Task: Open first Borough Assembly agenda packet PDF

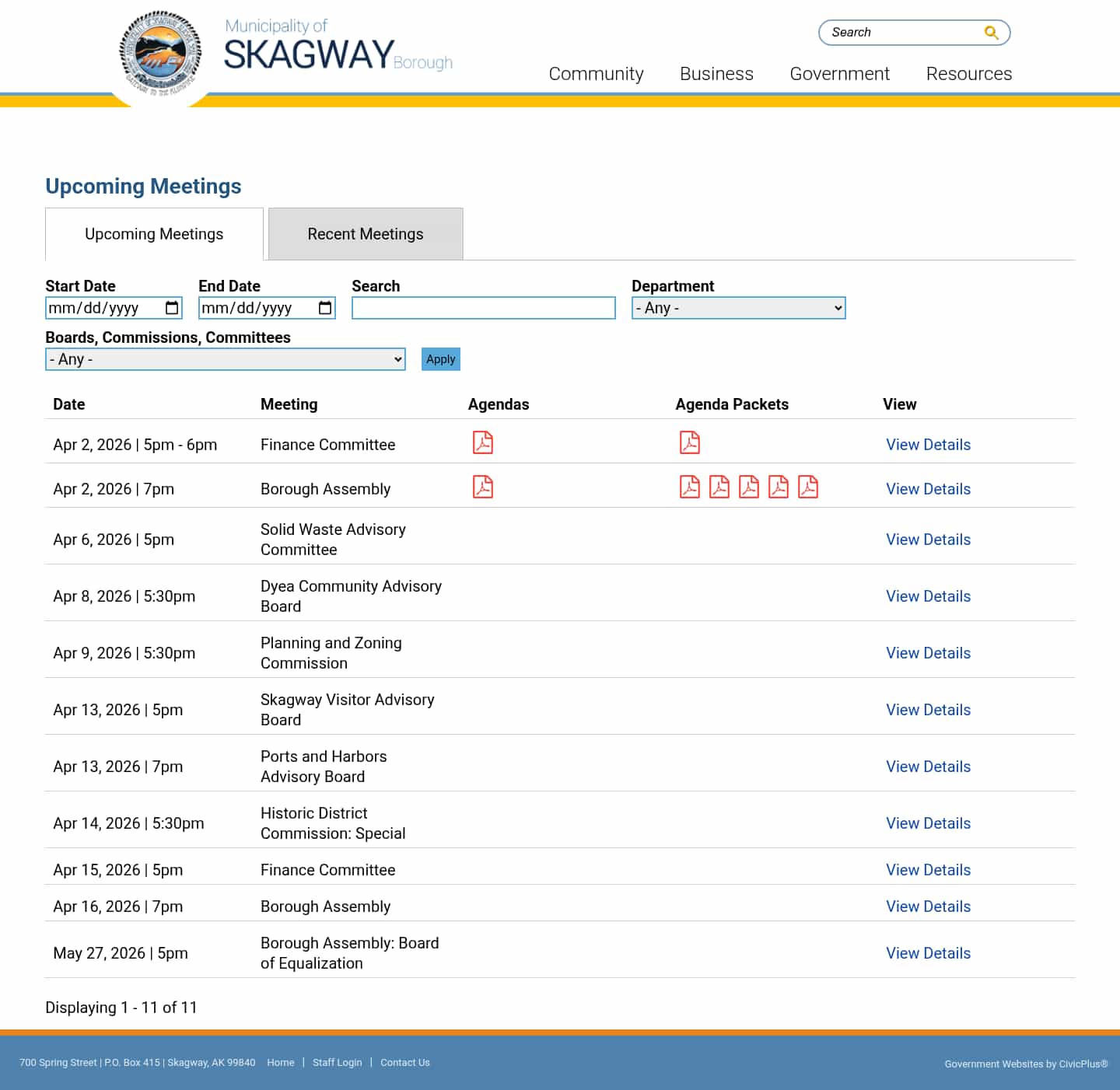Action: click(690, 487)
